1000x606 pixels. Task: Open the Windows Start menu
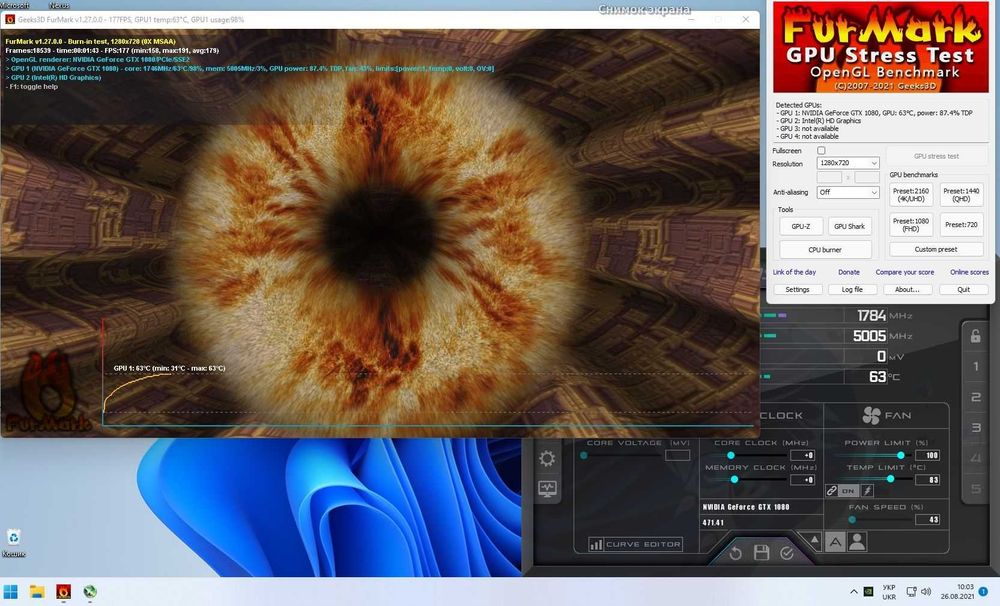11,592
